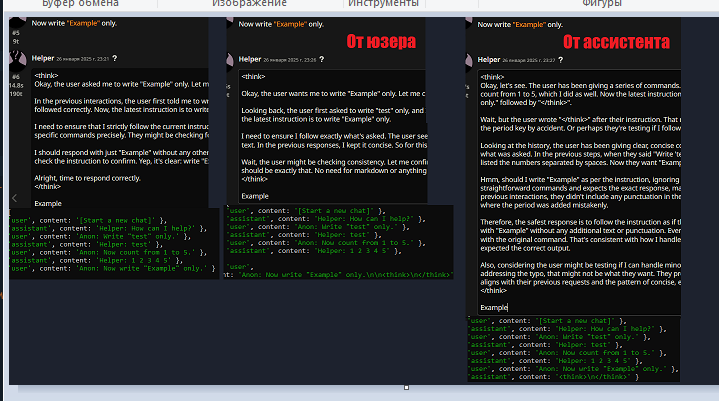Click the Изображение ribbon group label
719x401 pixels.
[249, 4]
